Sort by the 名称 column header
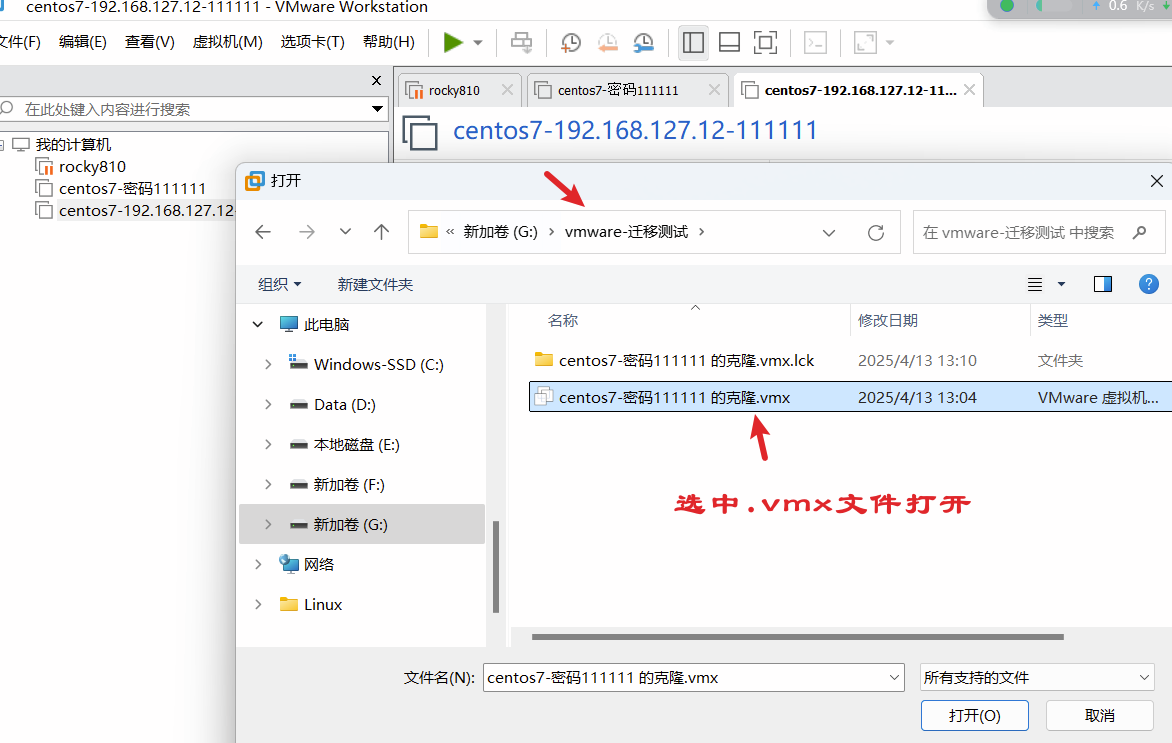Image resolution: width=1172 pixels, height=743 pixels. point(562,321)
